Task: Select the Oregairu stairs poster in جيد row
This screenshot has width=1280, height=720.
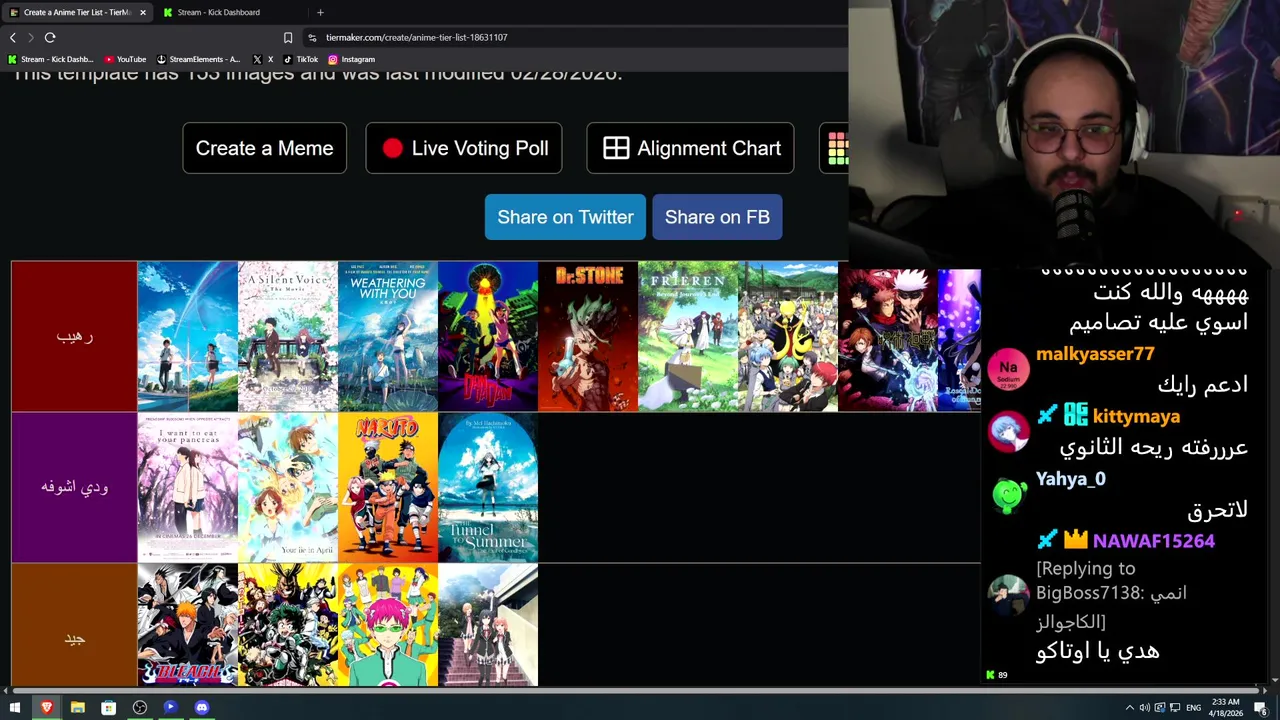Action: [x=488, y=626]
